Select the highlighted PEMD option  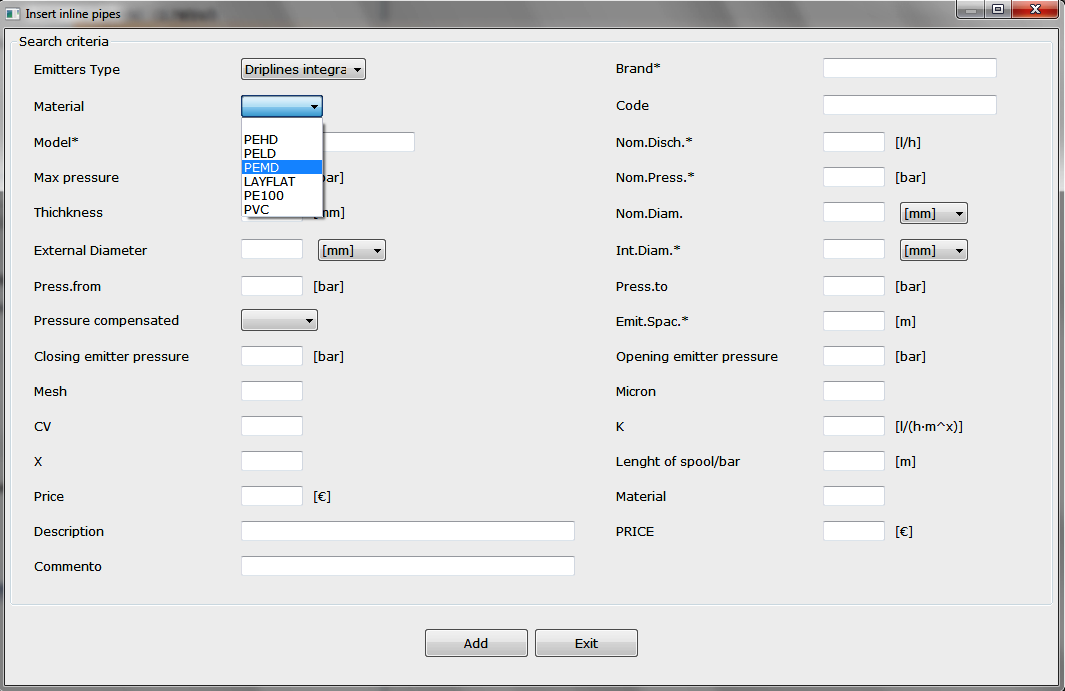[260, 167]
